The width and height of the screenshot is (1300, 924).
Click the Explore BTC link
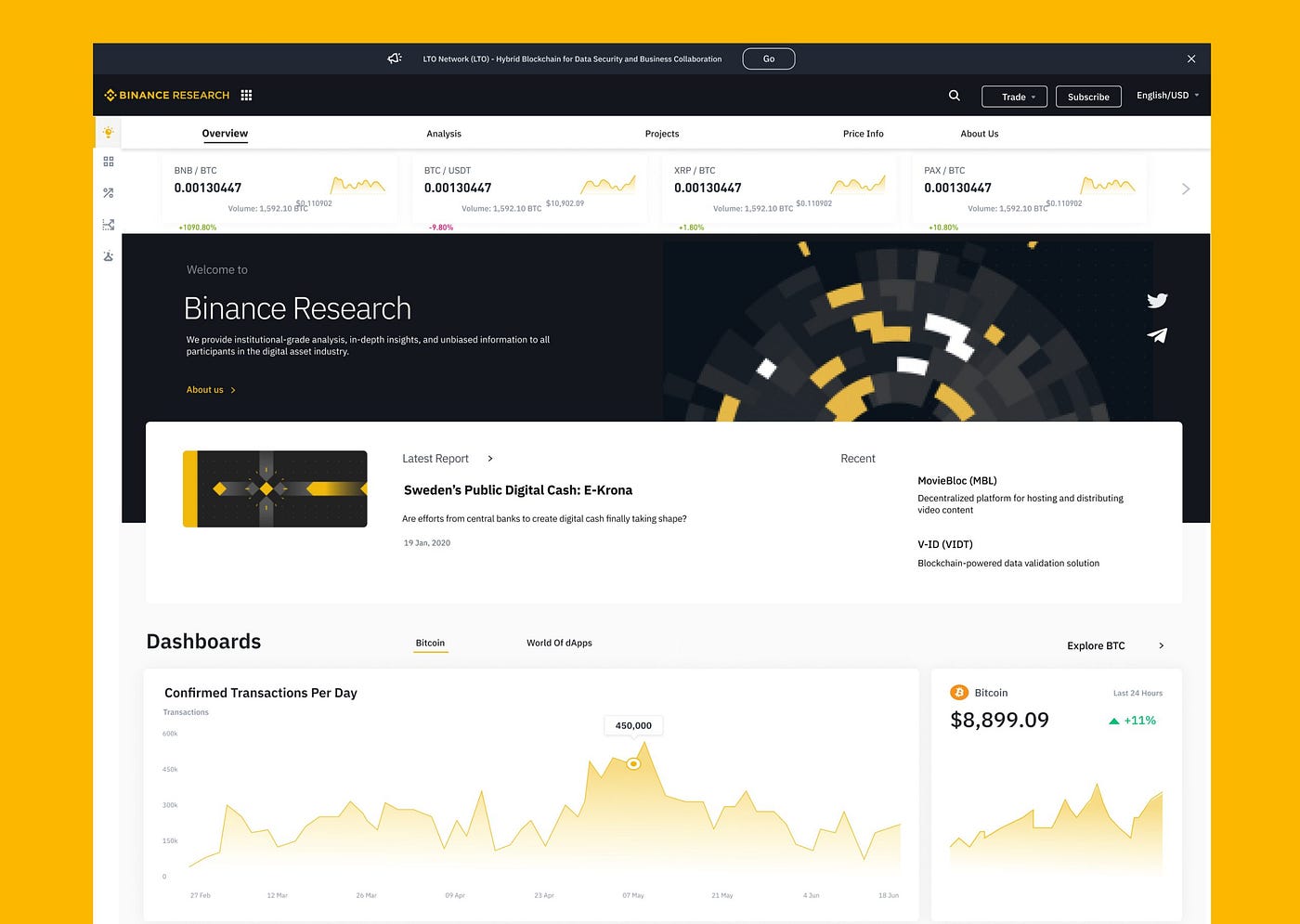(1096, 645)
